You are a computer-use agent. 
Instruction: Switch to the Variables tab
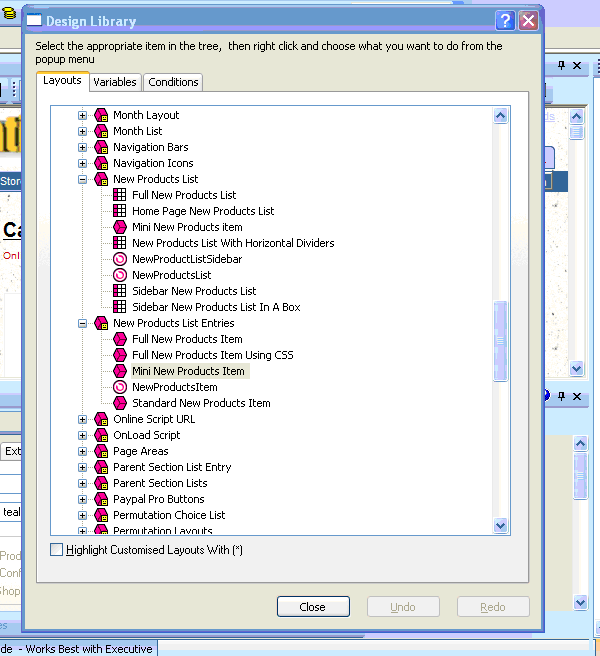[115, 82]
